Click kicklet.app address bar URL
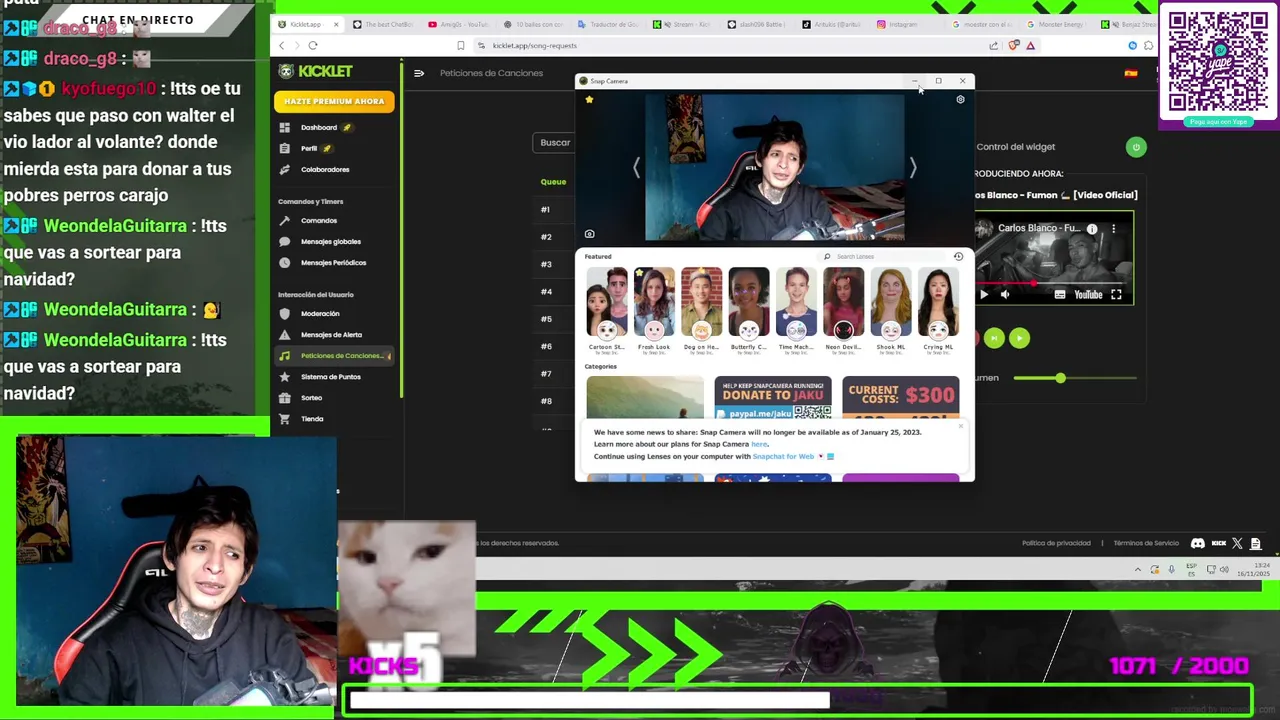This screenshot has width=1280, height=720. click(534, 45)
